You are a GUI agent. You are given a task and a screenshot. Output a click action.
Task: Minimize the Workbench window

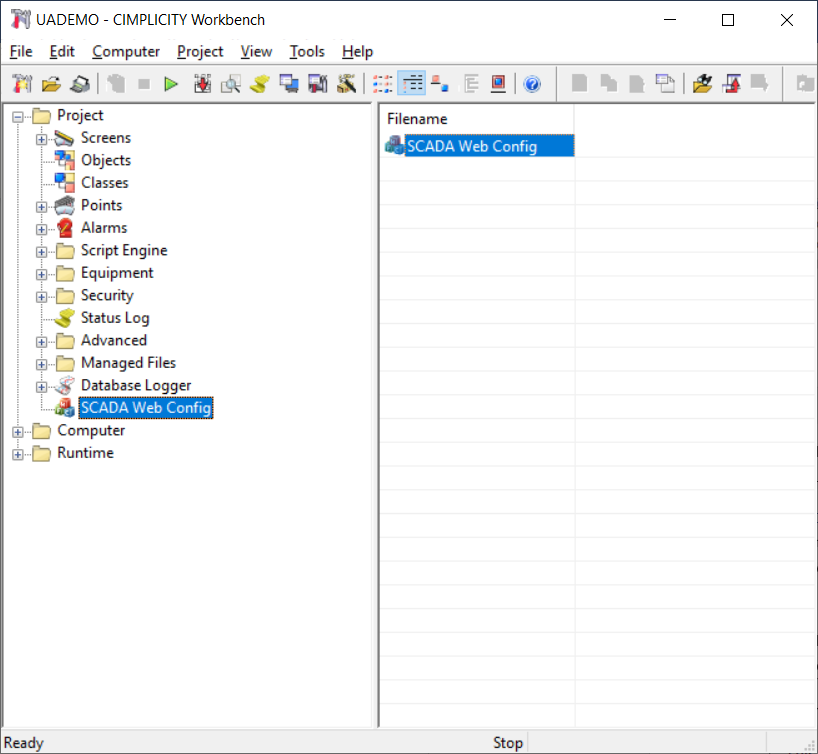(670, 20)
